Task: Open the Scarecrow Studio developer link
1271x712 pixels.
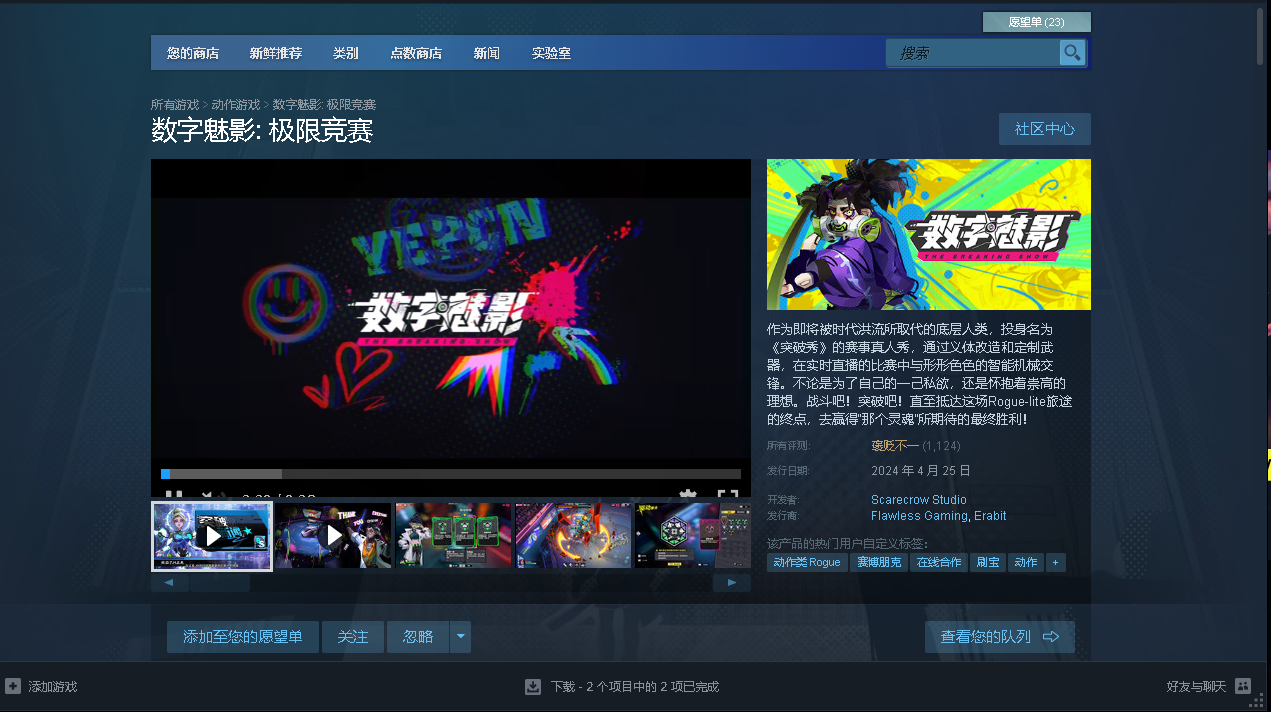Action: pyautogui.click(x=918, y=500)
